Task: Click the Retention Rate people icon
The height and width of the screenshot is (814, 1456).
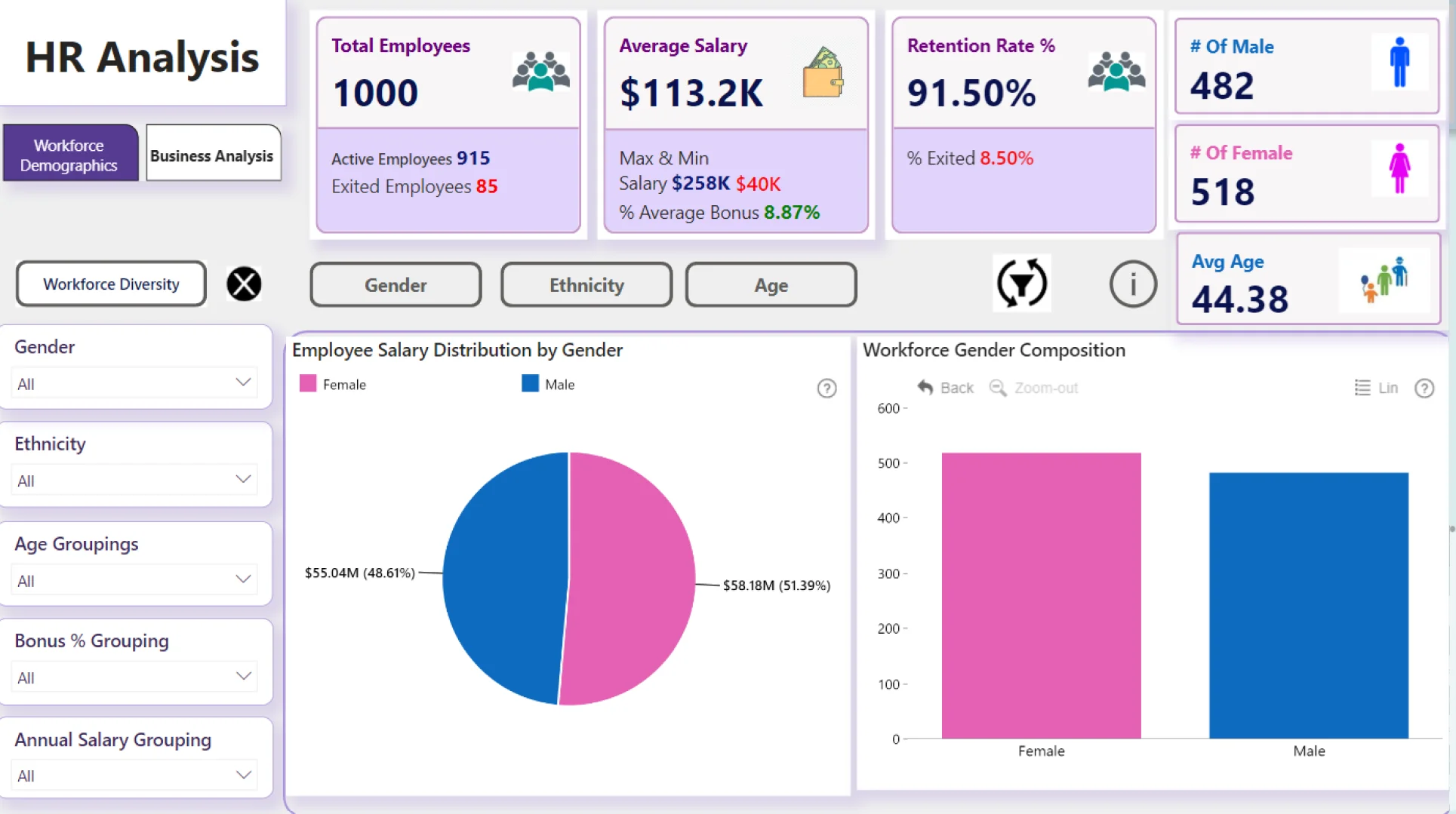Action: coord(1116,72)
